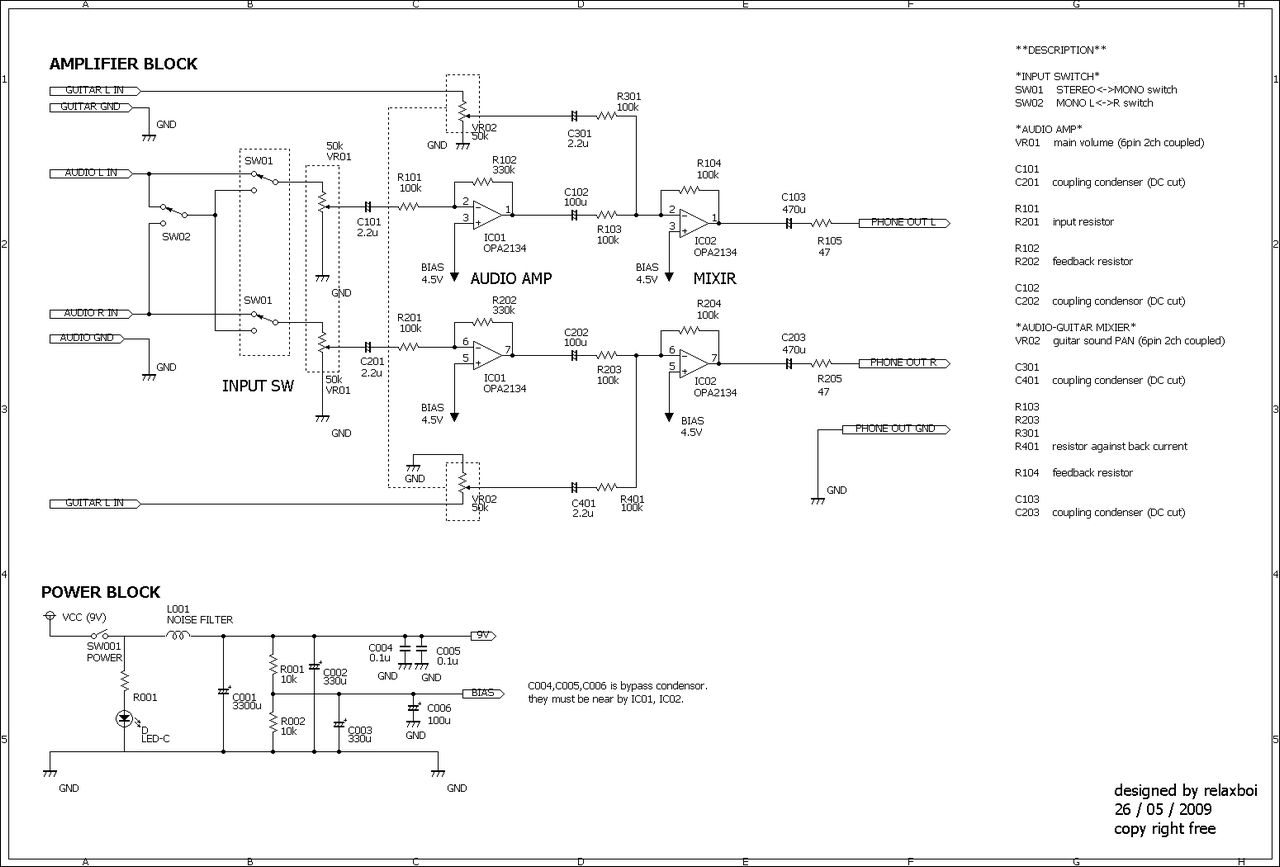
Task: Select capacitor C301 2.2u label
Action: (580, 138)
